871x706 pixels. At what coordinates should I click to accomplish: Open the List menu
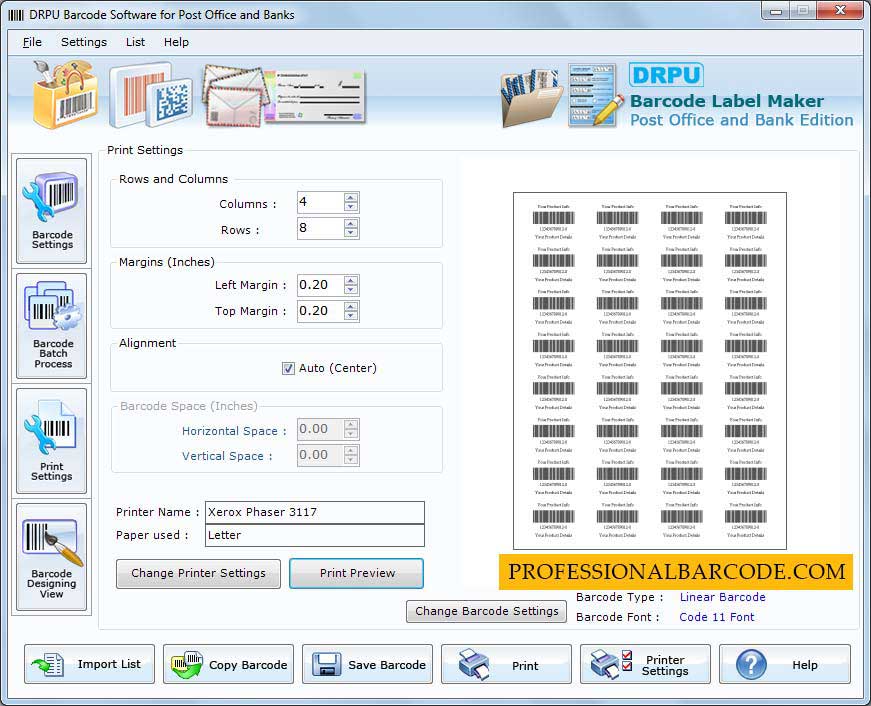click(135, 42)
